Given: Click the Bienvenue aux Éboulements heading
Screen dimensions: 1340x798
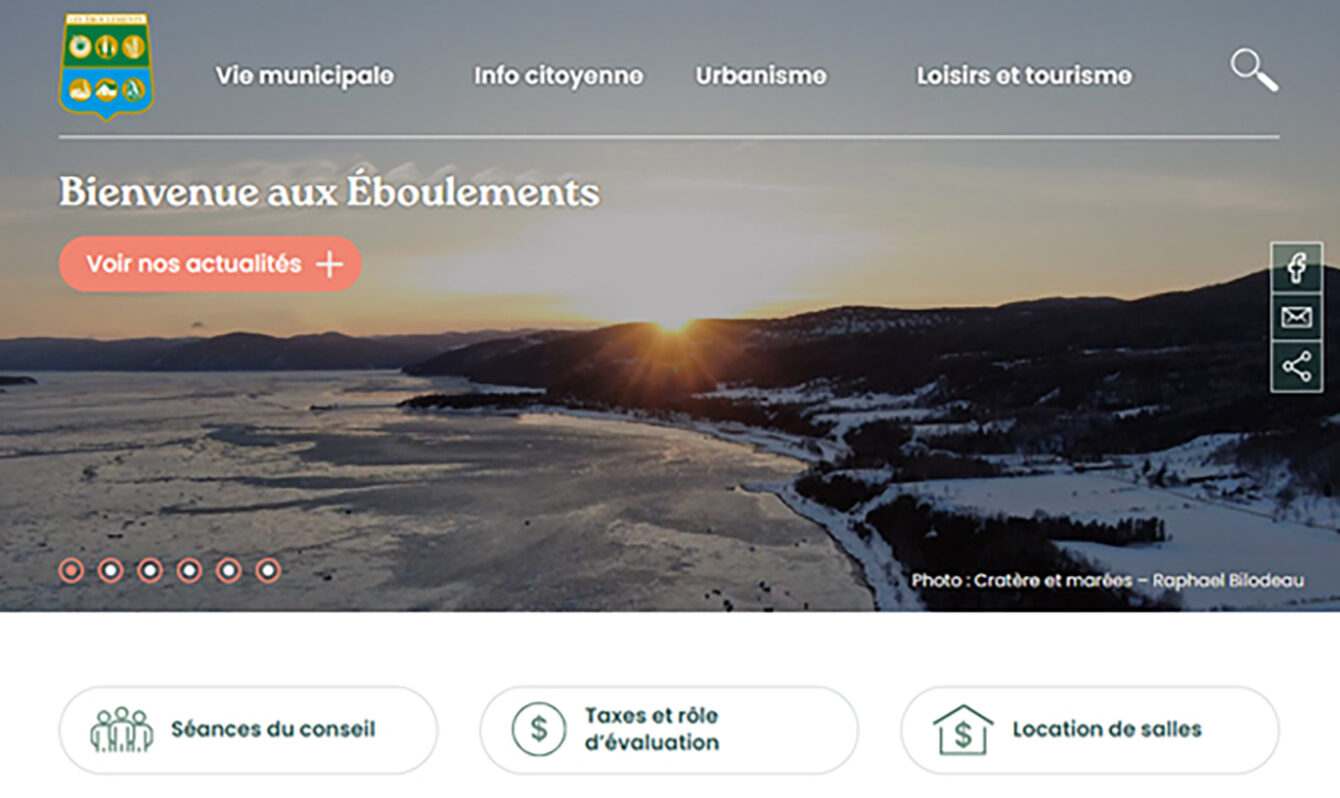Looking at the screenshot, I should [x=329, y=191].
